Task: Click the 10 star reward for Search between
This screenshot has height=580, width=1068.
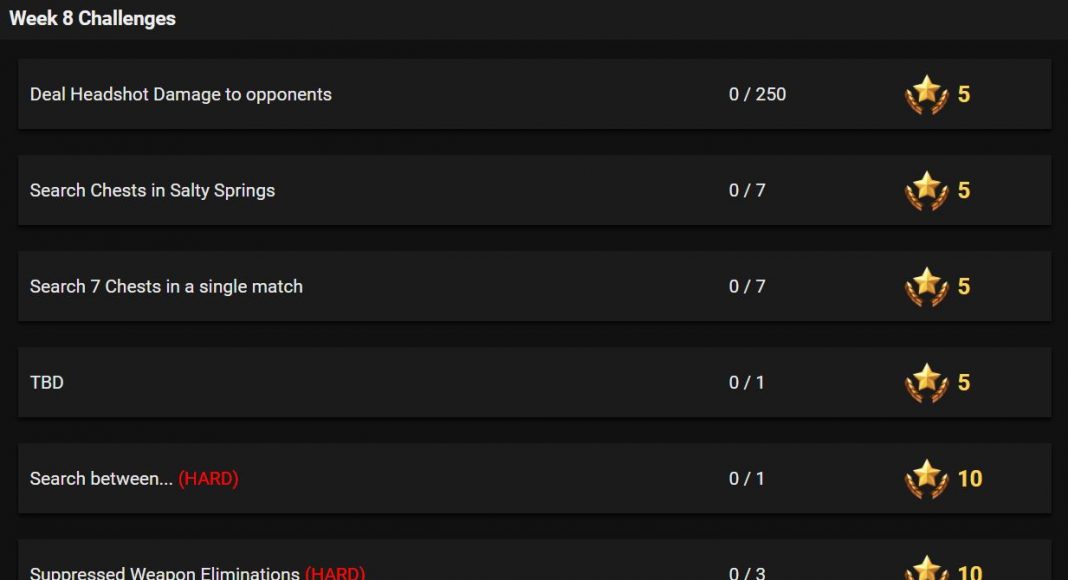Action: point(970,479)
